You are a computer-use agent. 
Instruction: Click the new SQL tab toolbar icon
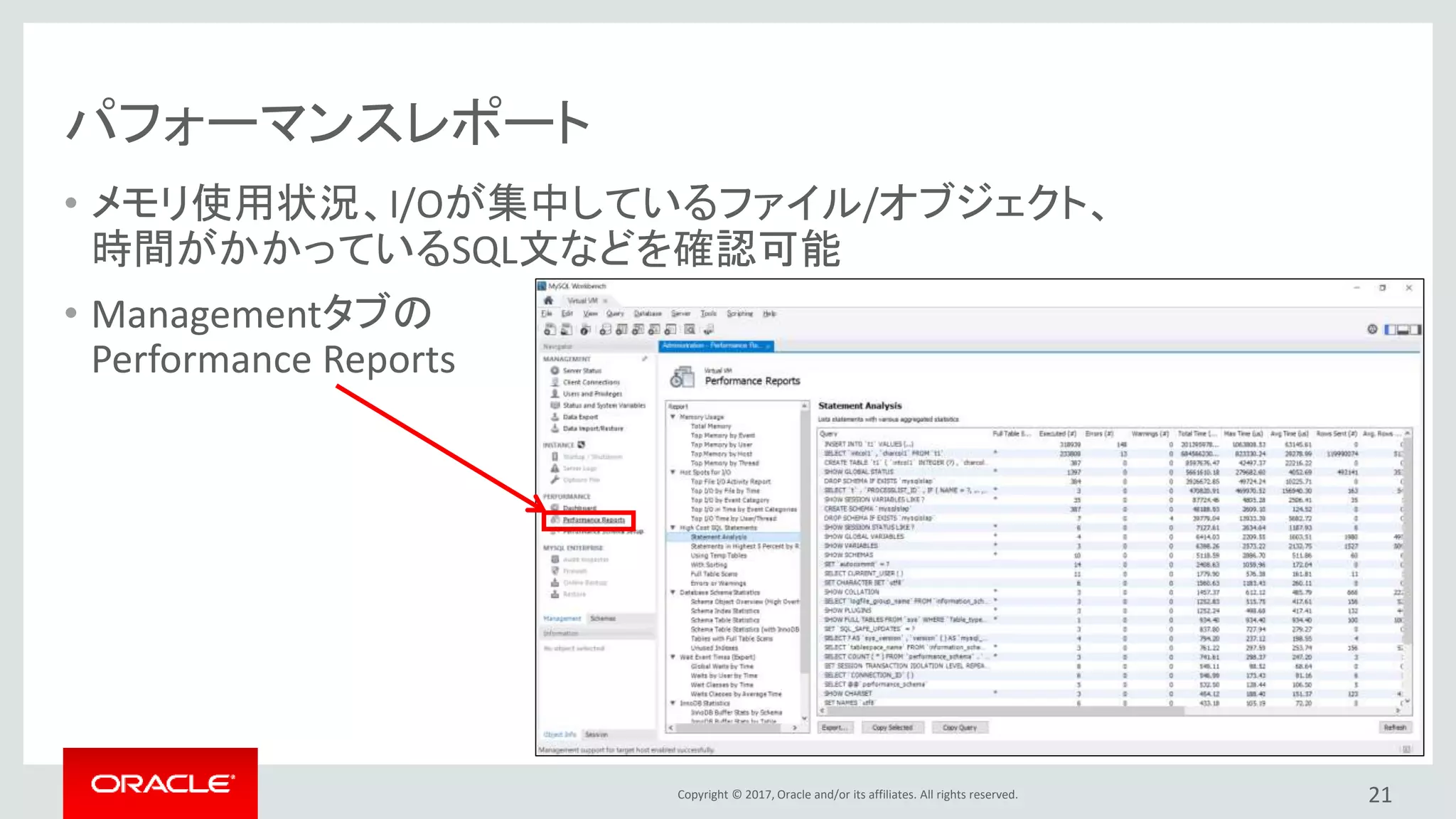(x=550, y=329)
